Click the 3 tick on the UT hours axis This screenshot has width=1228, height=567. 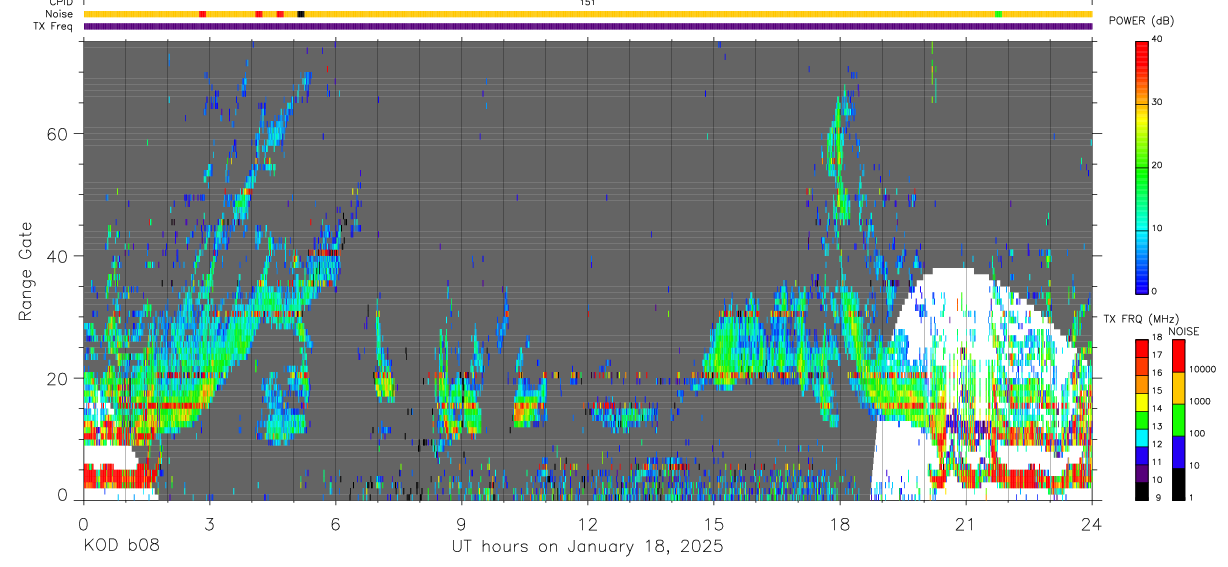point(209,523)
